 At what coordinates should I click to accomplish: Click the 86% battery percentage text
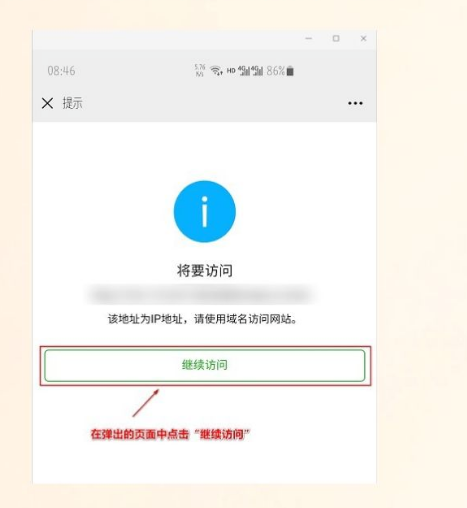(276, 71)
